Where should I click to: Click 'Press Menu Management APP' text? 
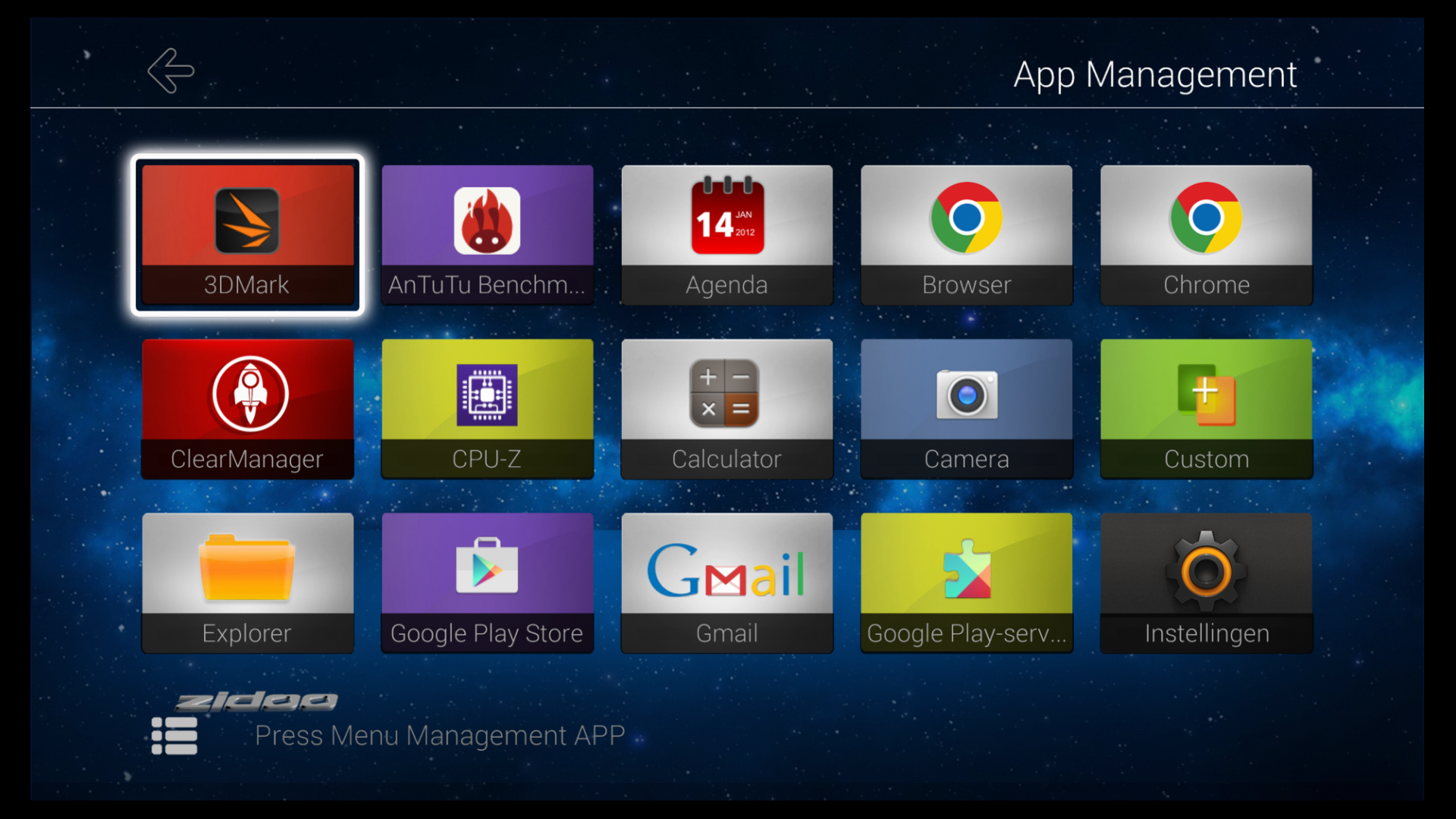pos(440,736)
